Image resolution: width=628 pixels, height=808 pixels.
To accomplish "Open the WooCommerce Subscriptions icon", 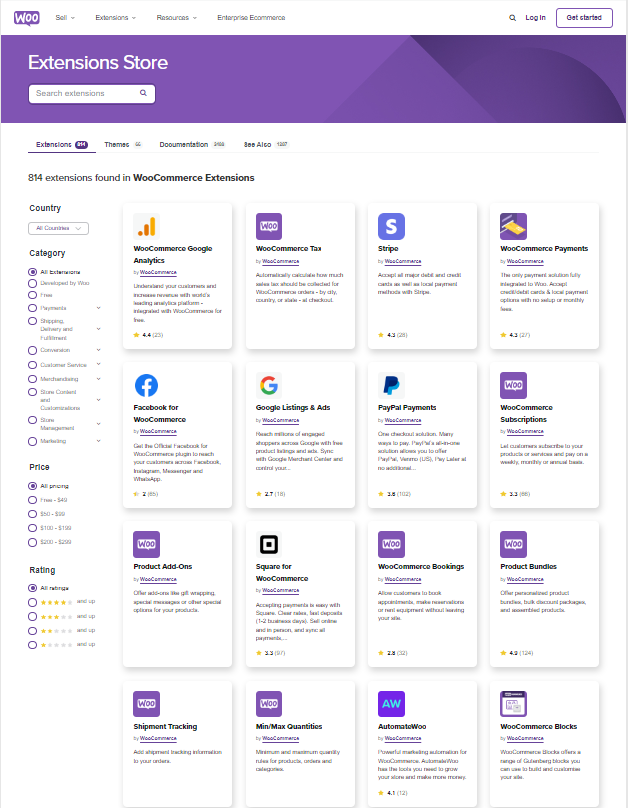I will [513, 385].
